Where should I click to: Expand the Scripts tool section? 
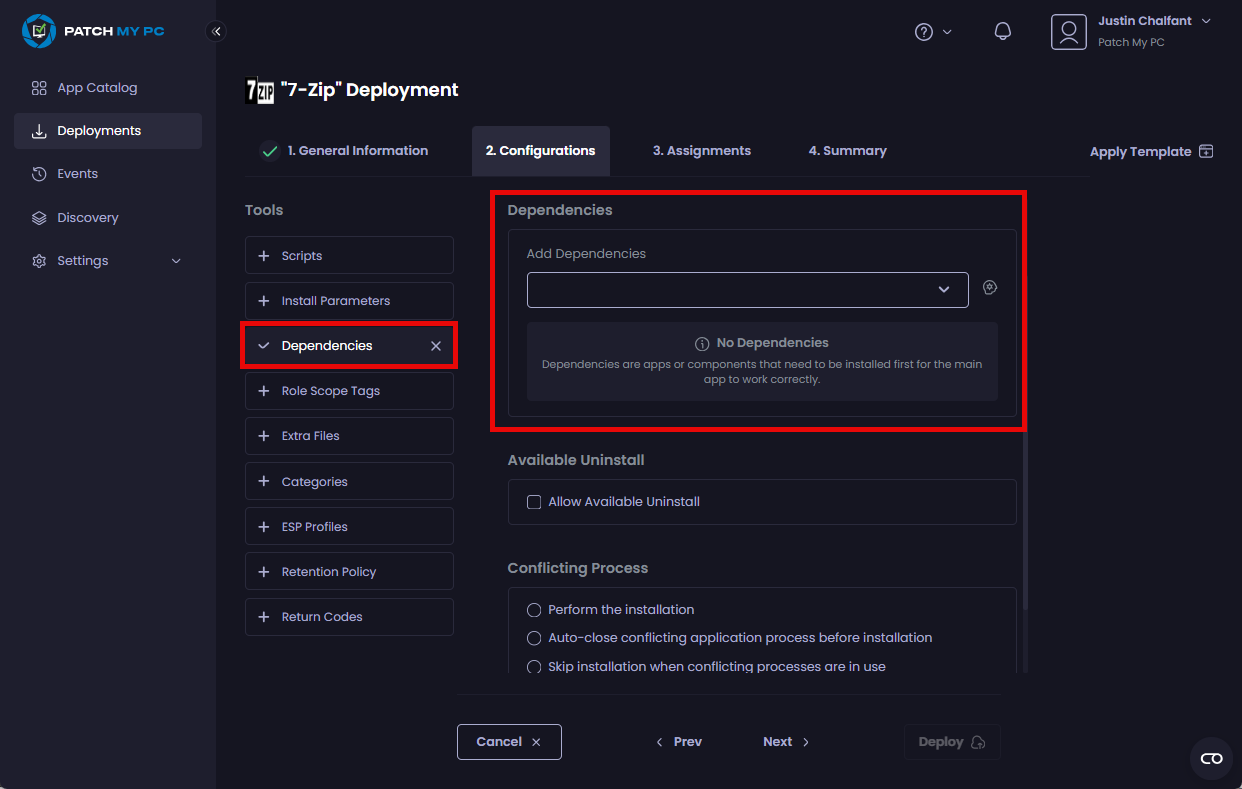(x=349, y=256)
